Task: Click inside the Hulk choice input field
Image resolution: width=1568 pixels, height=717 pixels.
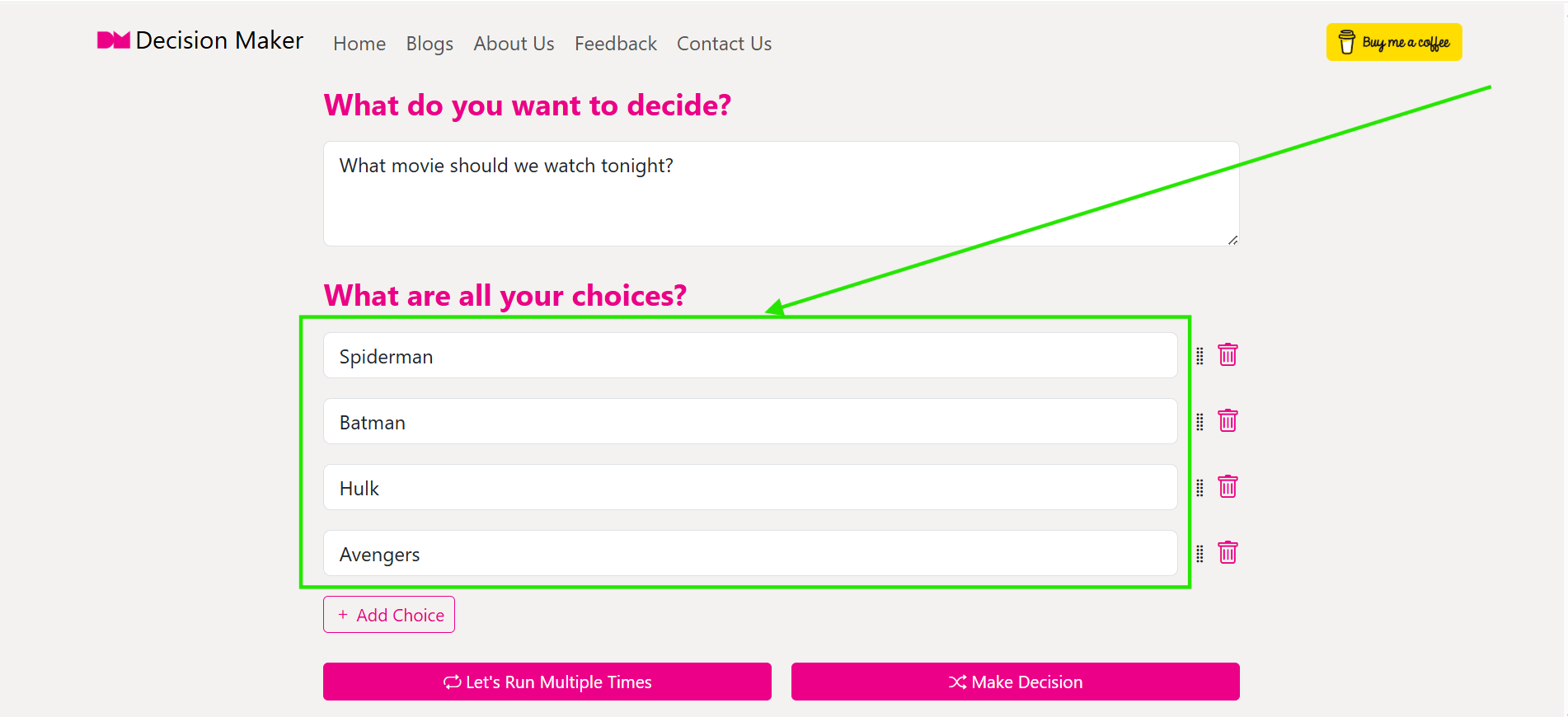Action: (749, 487)
